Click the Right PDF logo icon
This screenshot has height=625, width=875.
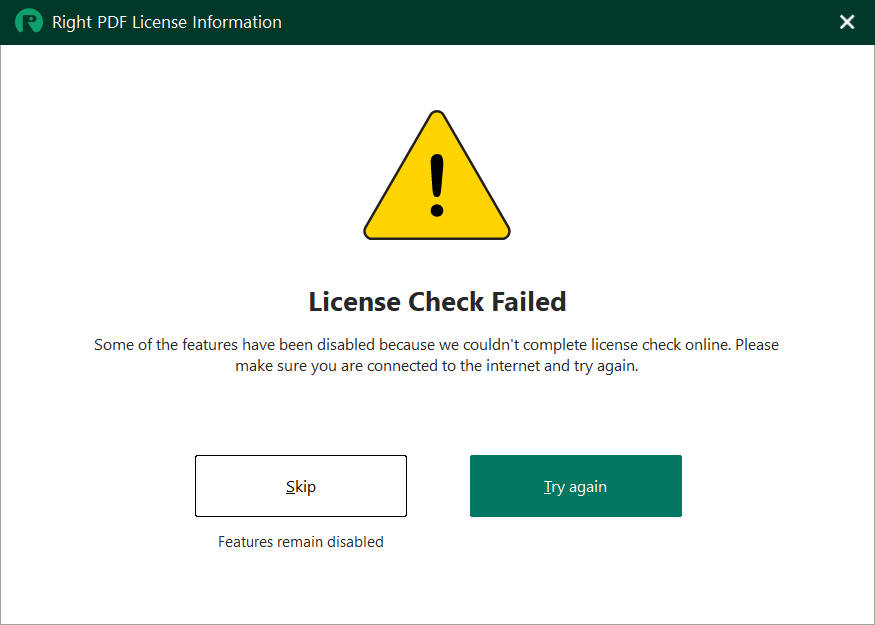(28, 22)
